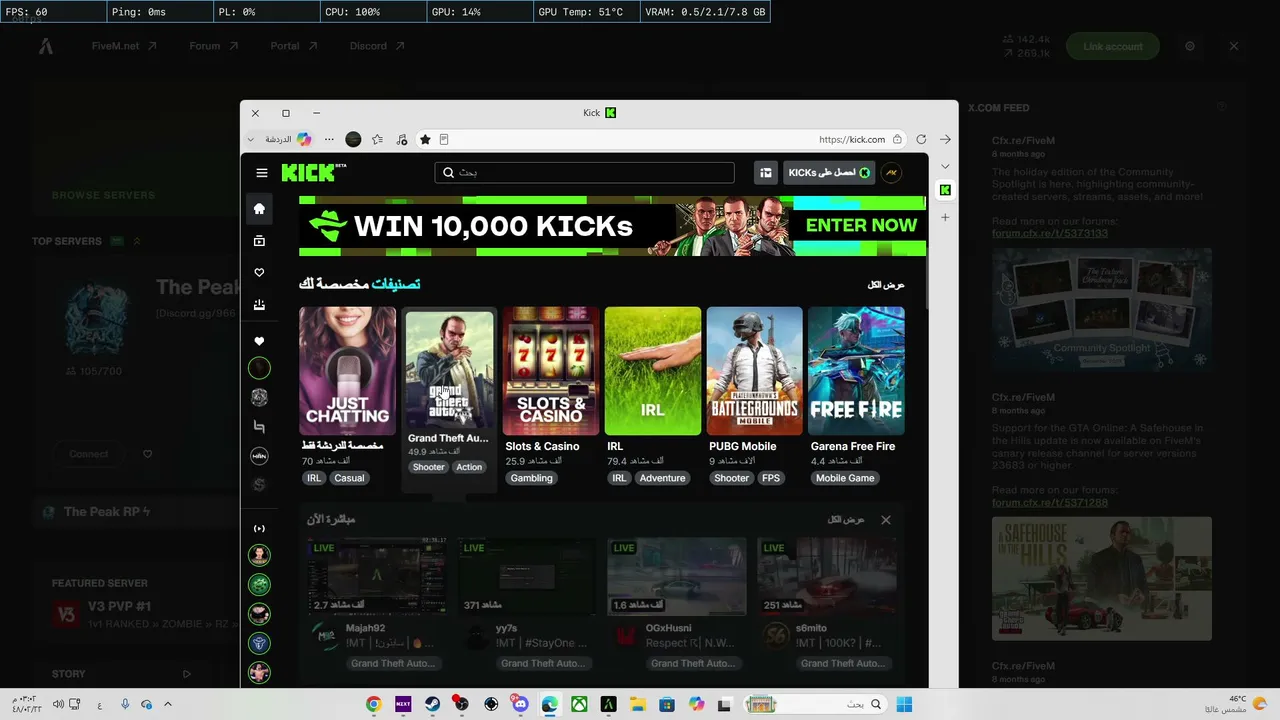
Task: Expand the browser toolbar dropdown chevron beside Copilot
Action: pyautogui.click(x=251, y=140)
